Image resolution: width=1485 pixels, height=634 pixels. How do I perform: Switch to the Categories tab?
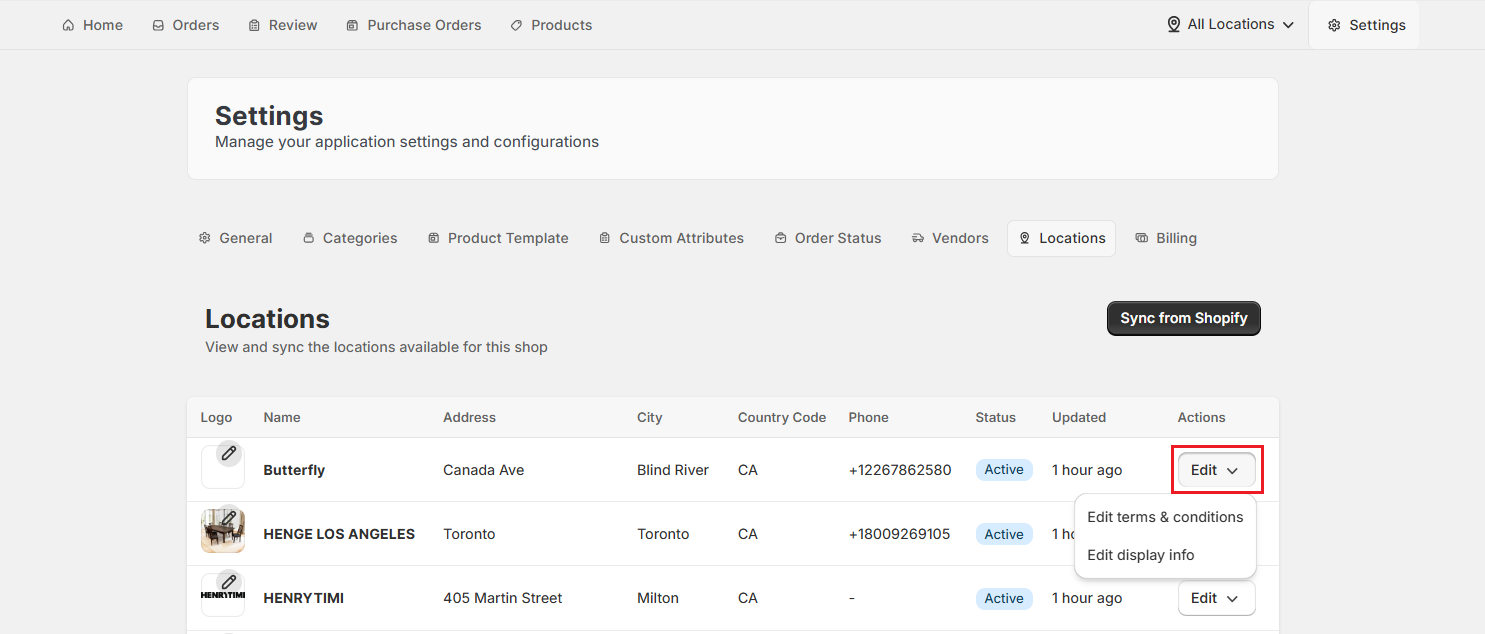tap(350, 238)
